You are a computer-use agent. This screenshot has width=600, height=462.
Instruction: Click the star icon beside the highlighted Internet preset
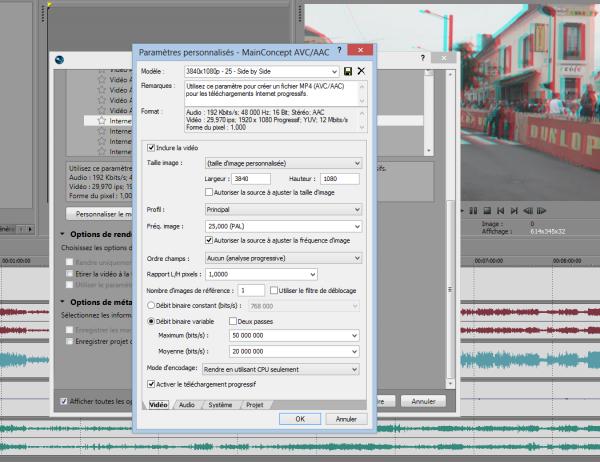pos(102,120)
